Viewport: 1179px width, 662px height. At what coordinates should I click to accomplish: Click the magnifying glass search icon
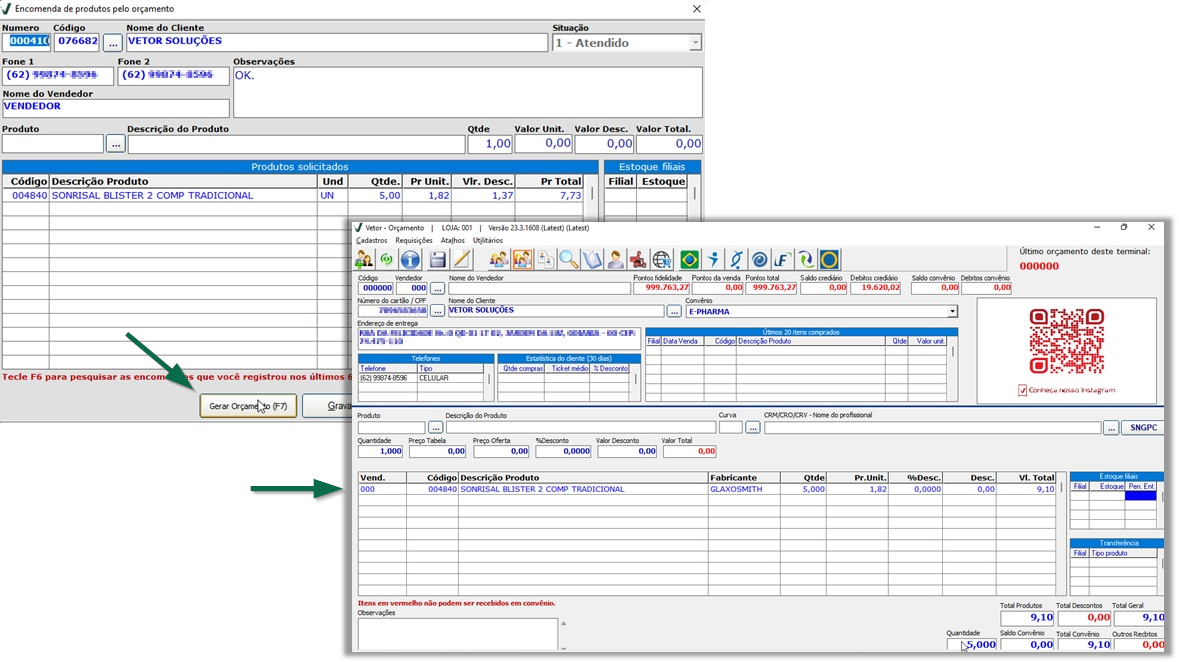[568, 260]
